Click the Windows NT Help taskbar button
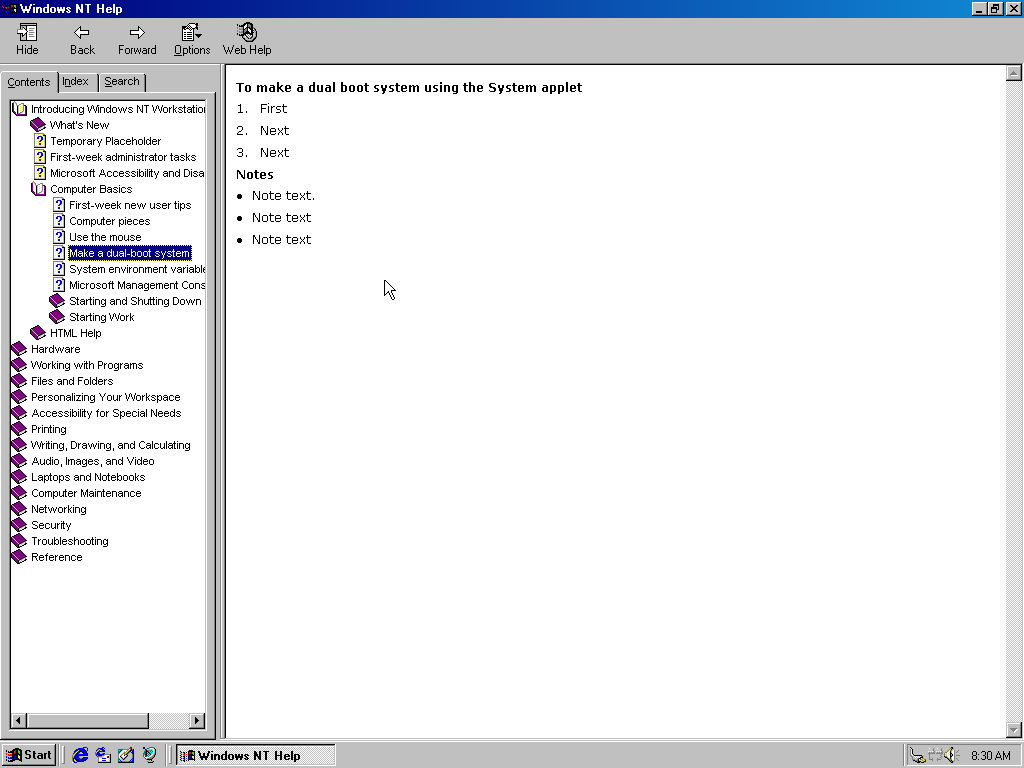Image resolution: width=1024 pixels, height=768 pixels. click(x=256, y=756)
